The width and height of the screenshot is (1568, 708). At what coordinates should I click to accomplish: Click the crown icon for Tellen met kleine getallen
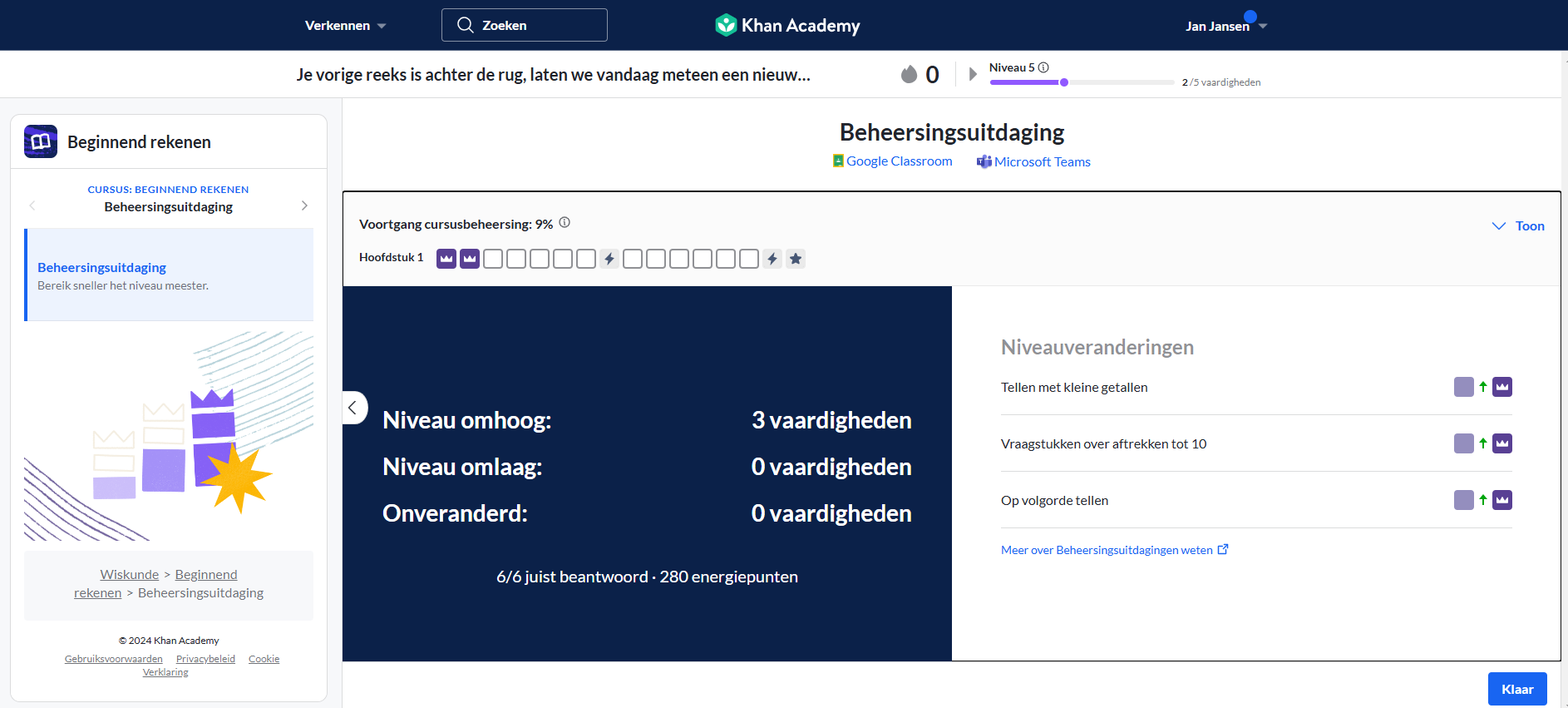click(1502, 387)
